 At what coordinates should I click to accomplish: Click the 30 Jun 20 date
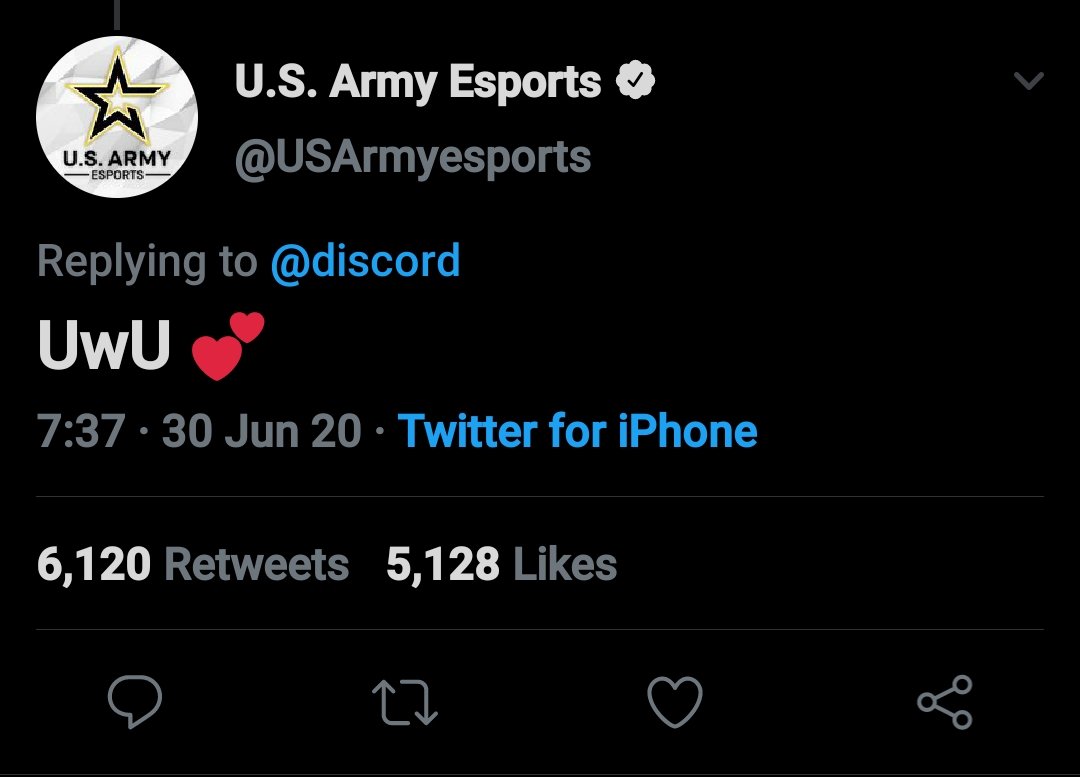(x=262, y=431)
